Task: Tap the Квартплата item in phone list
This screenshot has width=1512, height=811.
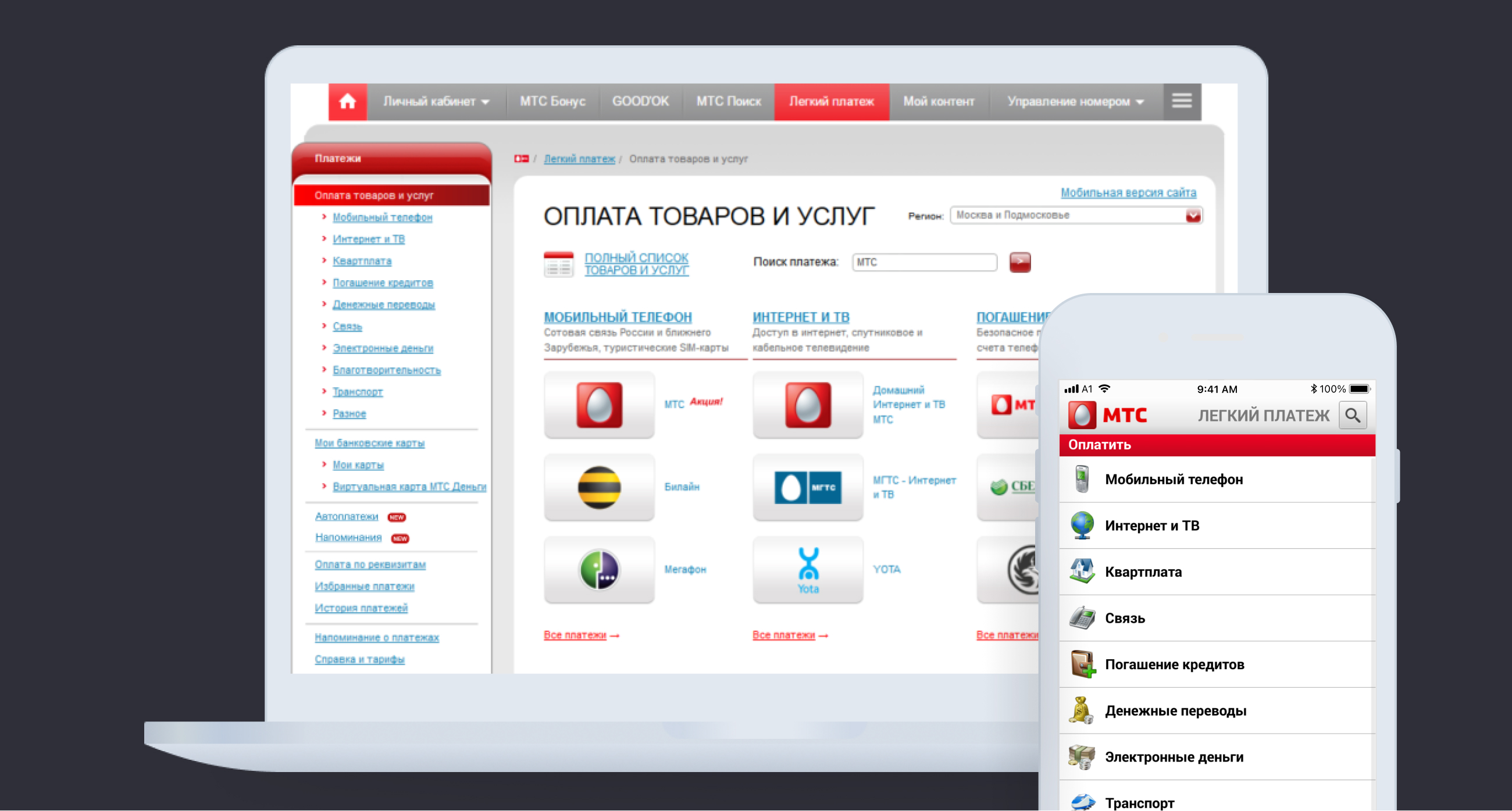Action: pyautogui.click(x=1143, y=571)
